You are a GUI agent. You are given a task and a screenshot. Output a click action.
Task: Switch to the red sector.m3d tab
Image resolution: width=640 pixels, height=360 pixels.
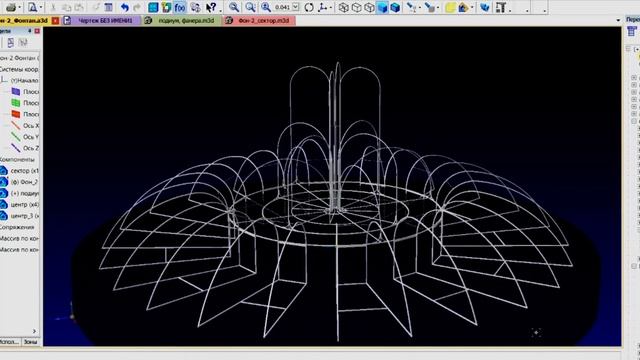(x=259, y=20)
